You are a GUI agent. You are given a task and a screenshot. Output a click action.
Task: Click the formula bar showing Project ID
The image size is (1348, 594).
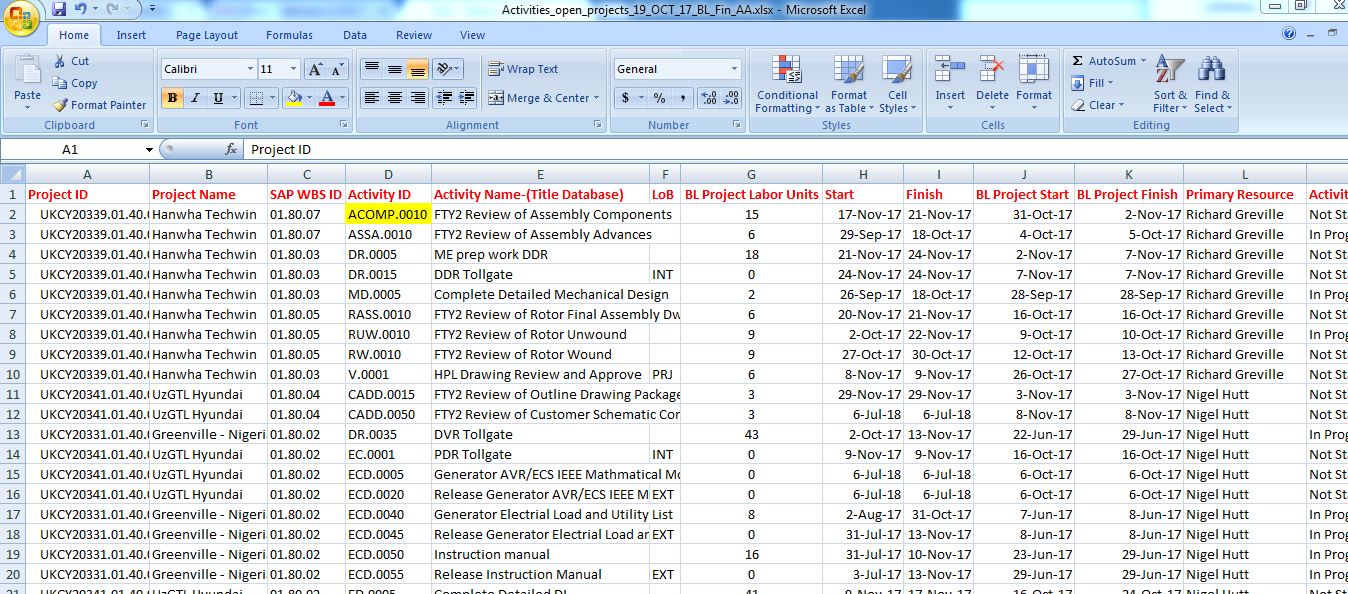(x=795, y=149)
